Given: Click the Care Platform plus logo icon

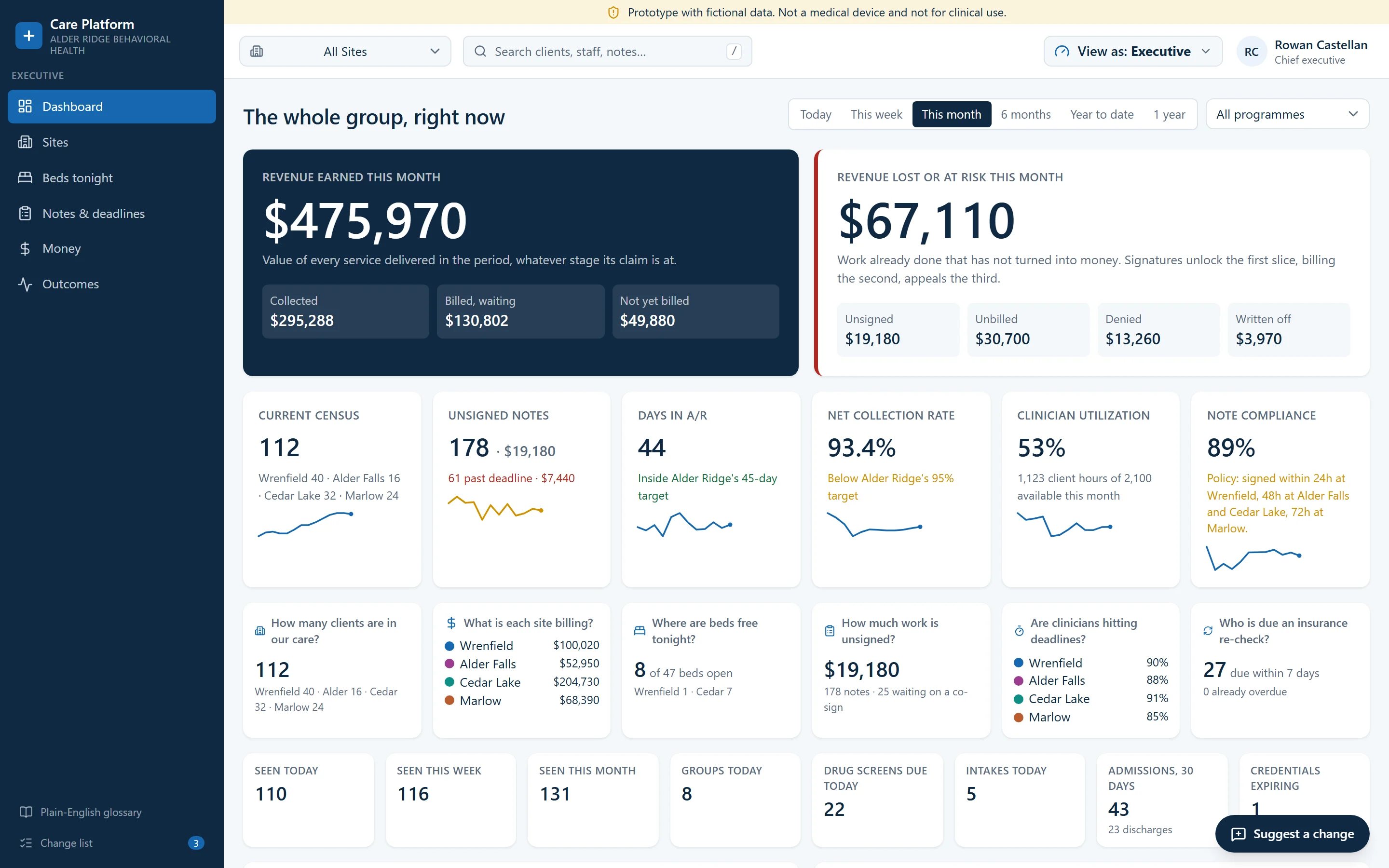Looking at the screenshot, I should tap(29, 36).
